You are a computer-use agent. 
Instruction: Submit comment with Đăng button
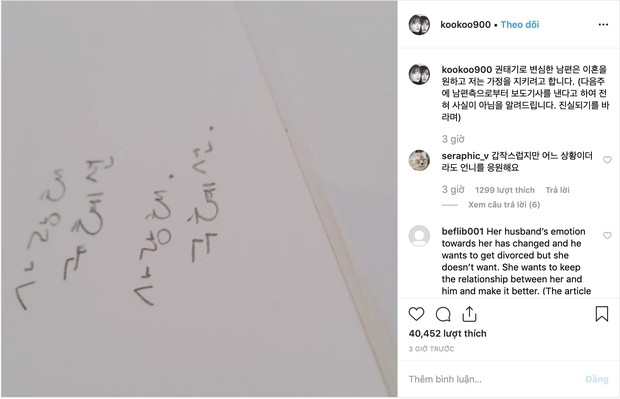pos(597,379)
